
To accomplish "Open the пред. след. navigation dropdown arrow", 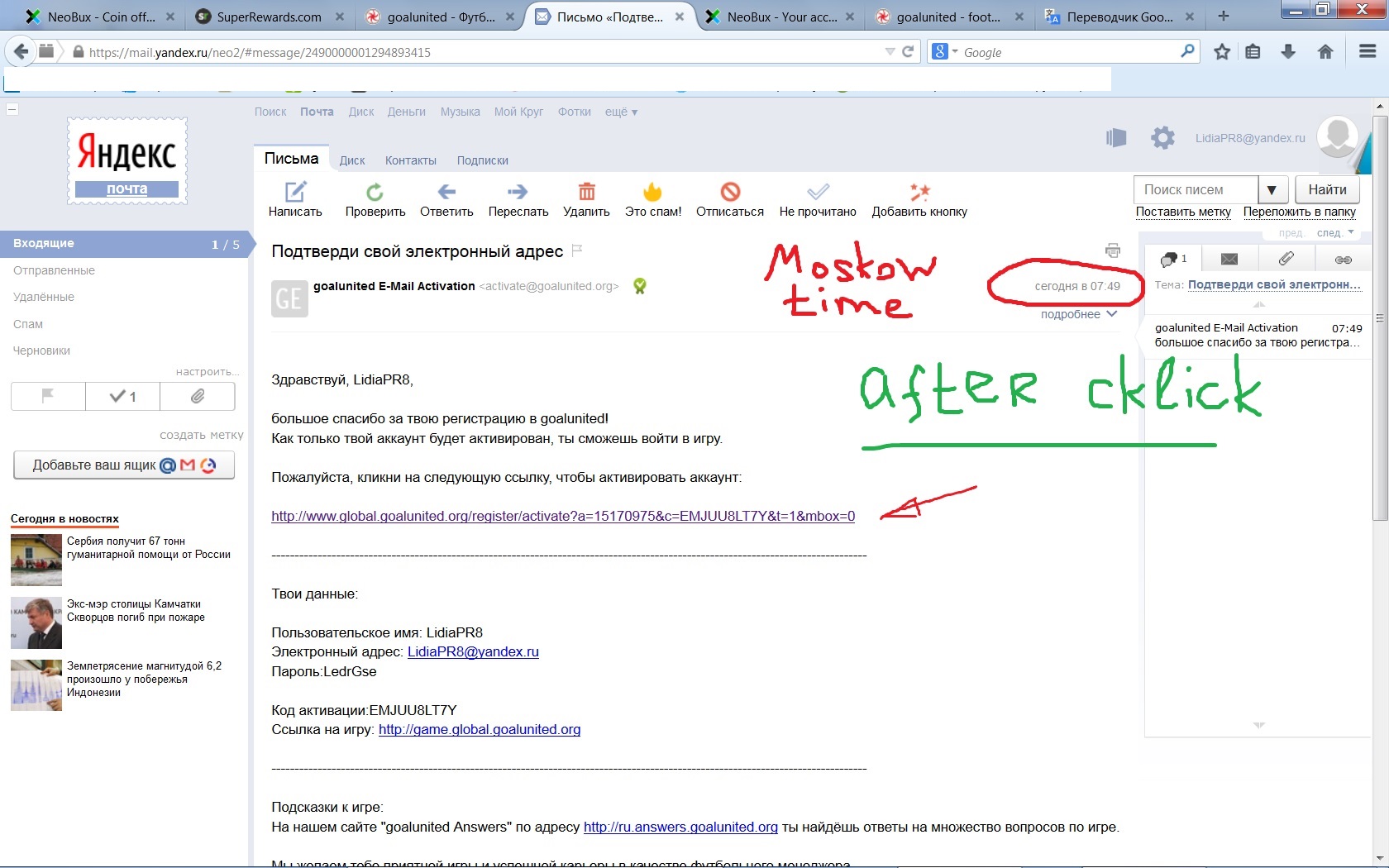I will pos(1351,232).
